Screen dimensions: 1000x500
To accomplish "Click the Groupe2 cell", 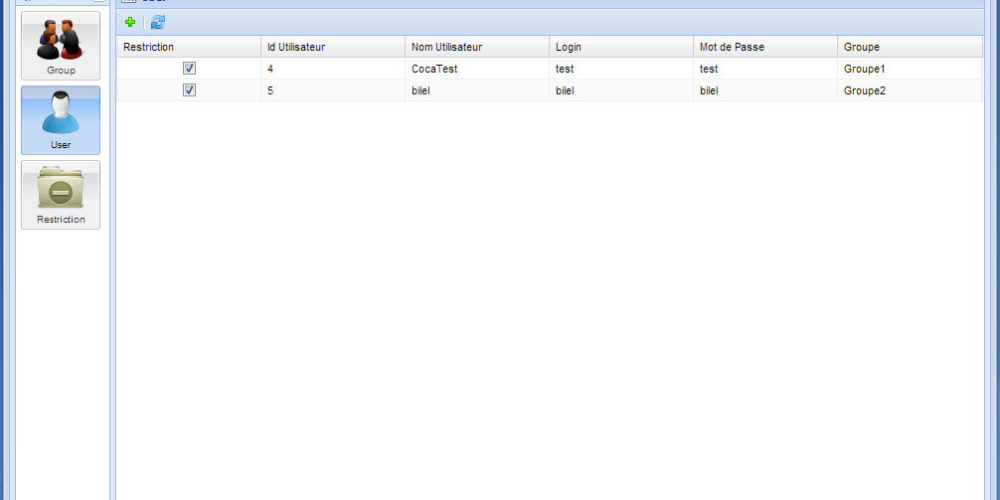I will pos(865,90).
